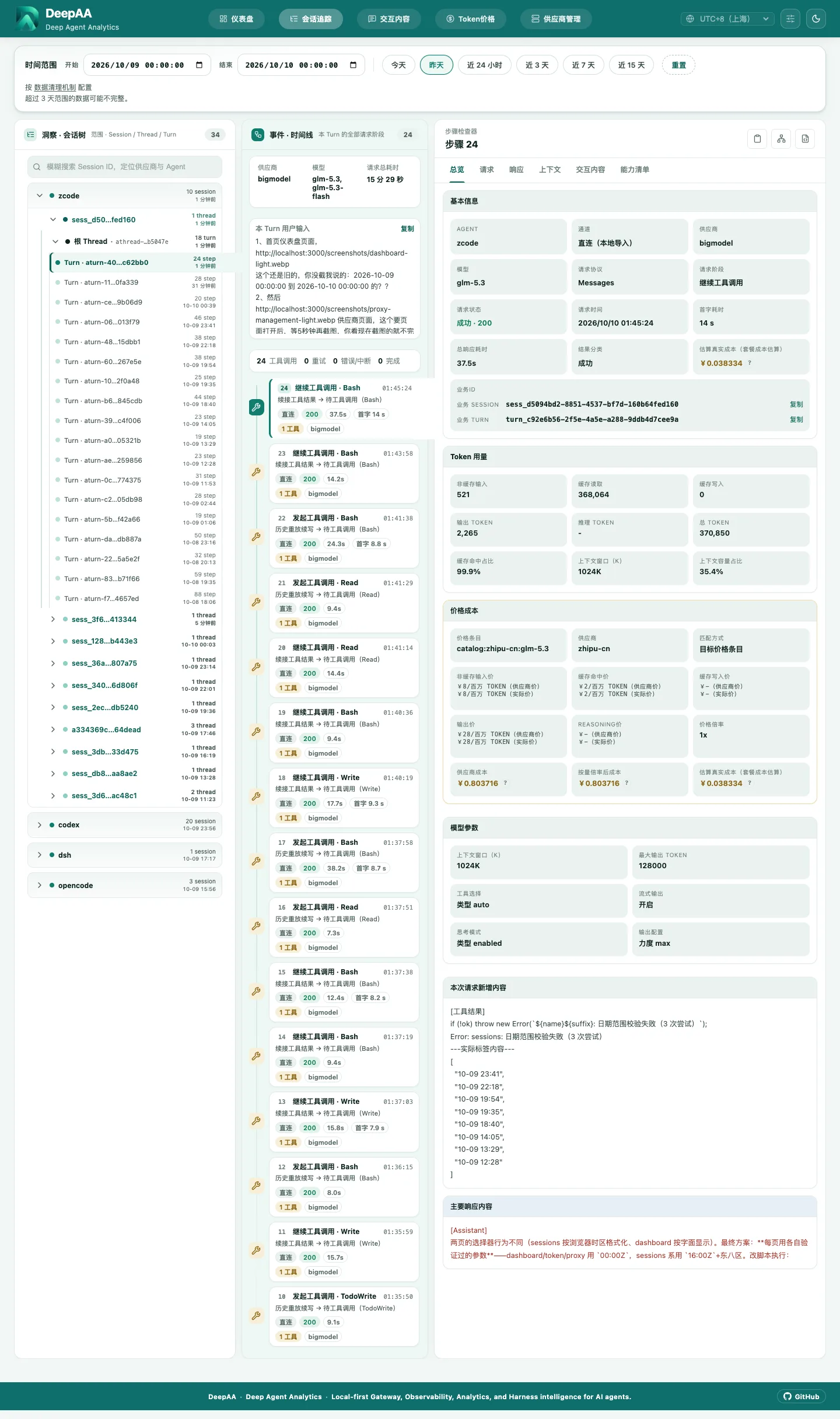Click the help icon for 估算真实成本 in 基本信息
The image size is (840, 1419).
[750, 363]
